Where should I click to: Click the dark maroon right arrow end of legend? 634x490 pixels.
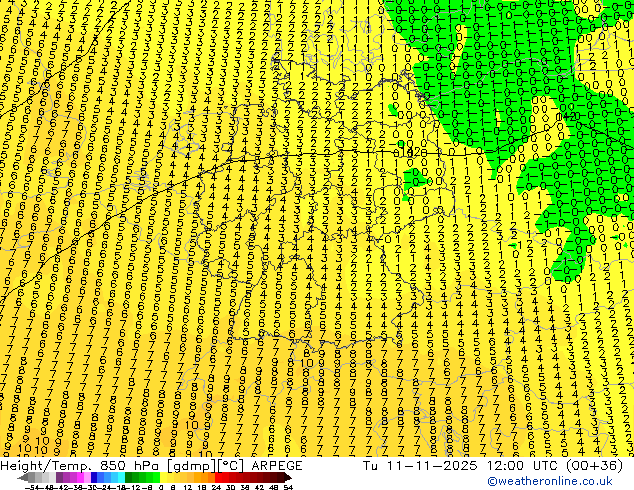(x=288, y=478)
